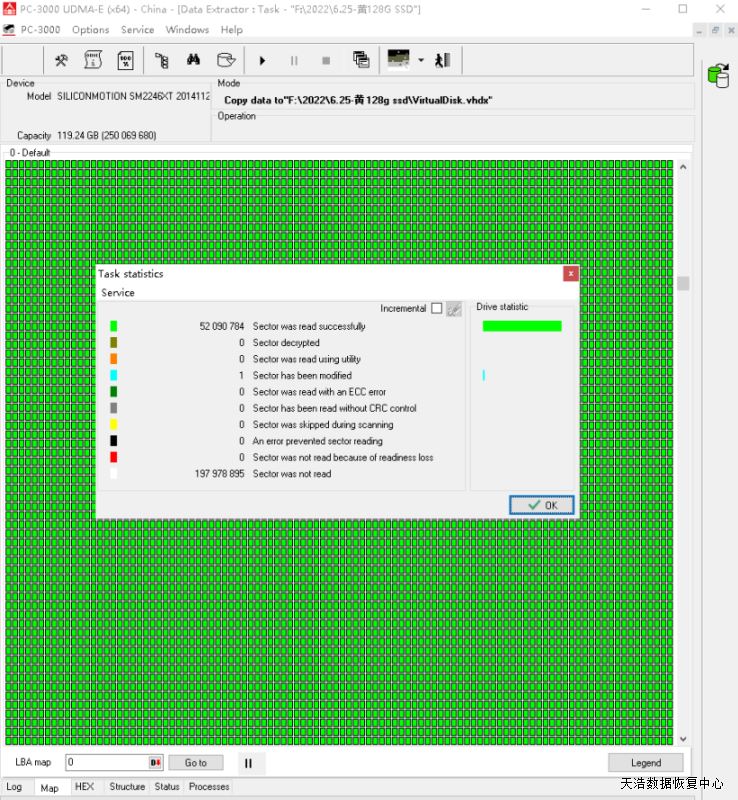Click the LBA map input field
738x800 pixels.
tap(108, 763)
